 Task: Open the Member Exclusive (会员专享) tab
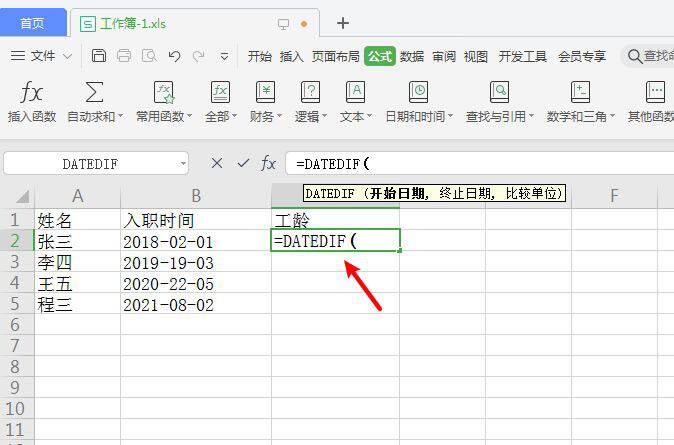tap(582, 56)
